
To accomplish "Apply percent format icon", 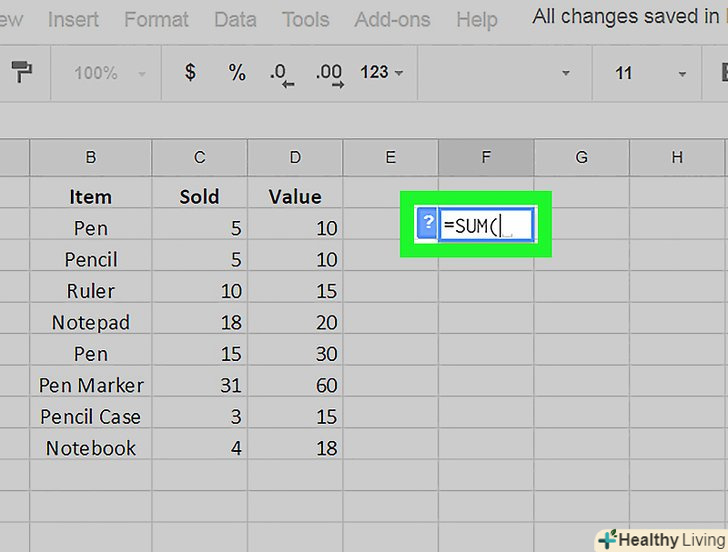I will click(237, 73).
